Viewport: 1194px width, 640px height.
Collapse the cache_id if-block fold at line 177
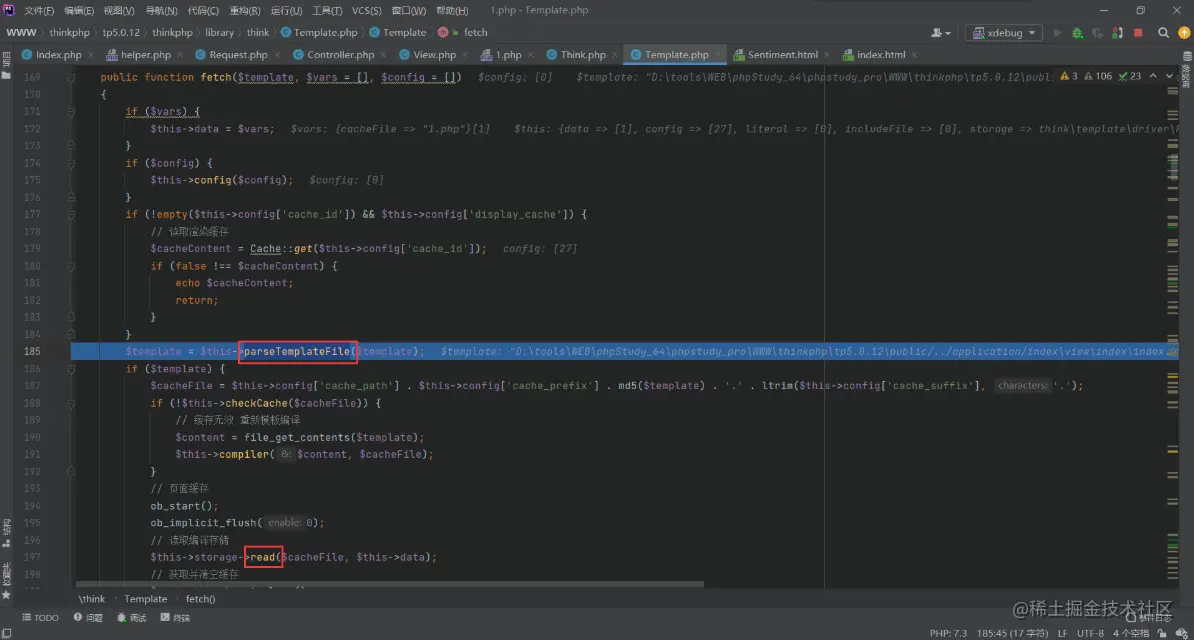tap(71, 214)
